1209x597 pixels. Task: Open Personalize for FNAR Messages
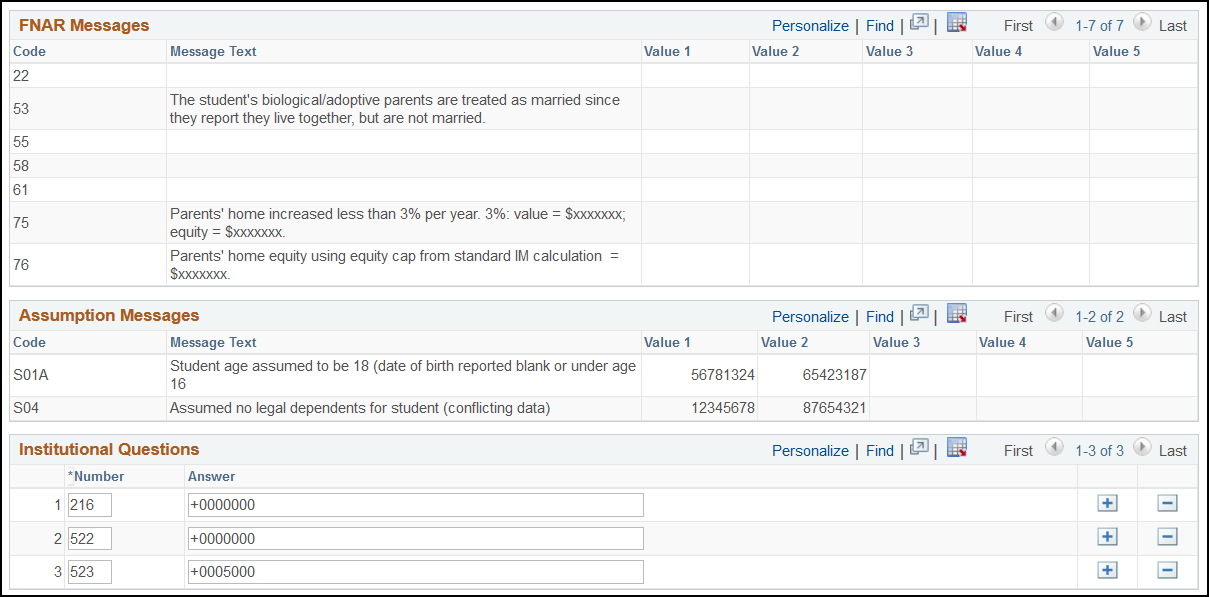(810, 25)
